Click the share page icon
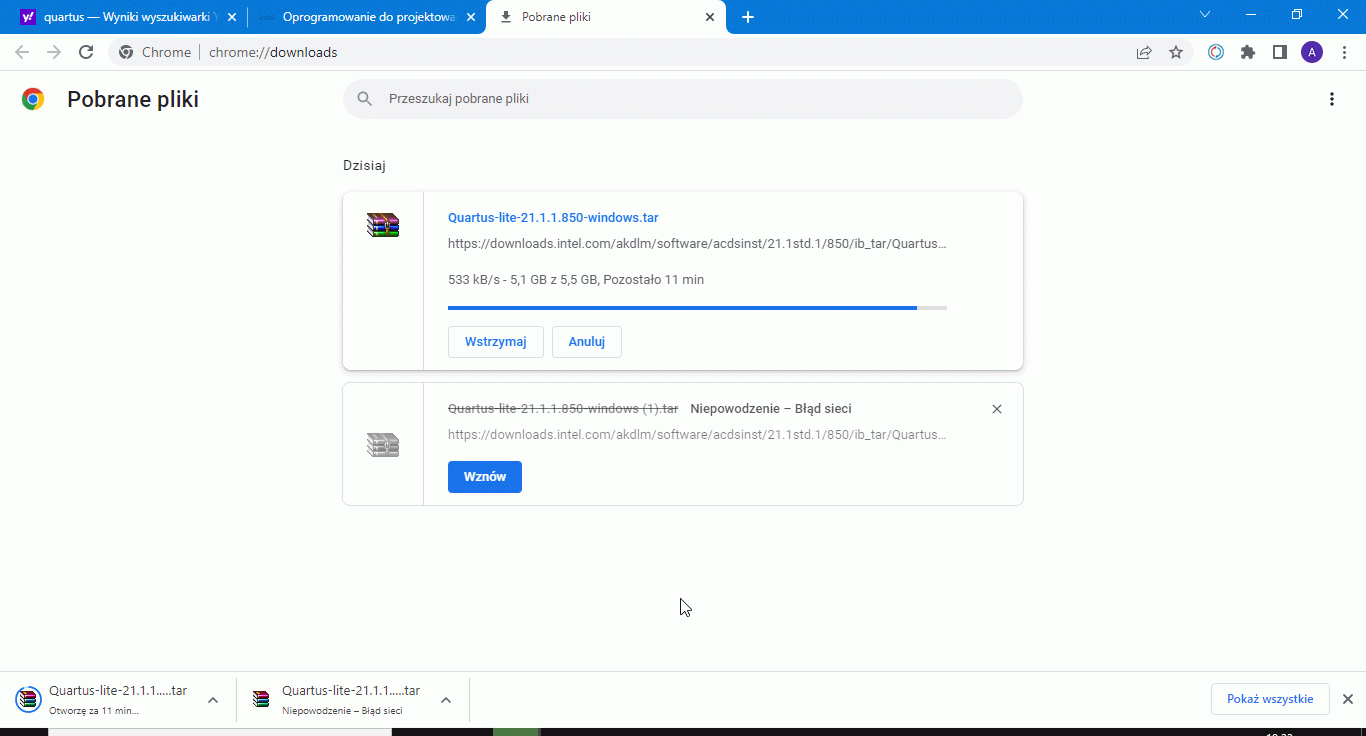 (x=1144, y=52)
